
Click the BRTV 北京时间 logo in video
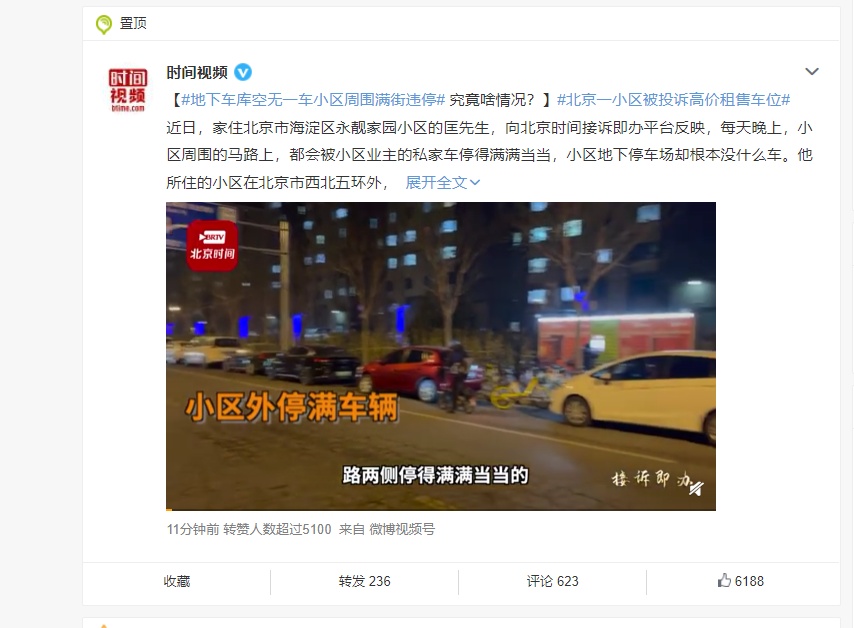[x=212, y=246]
